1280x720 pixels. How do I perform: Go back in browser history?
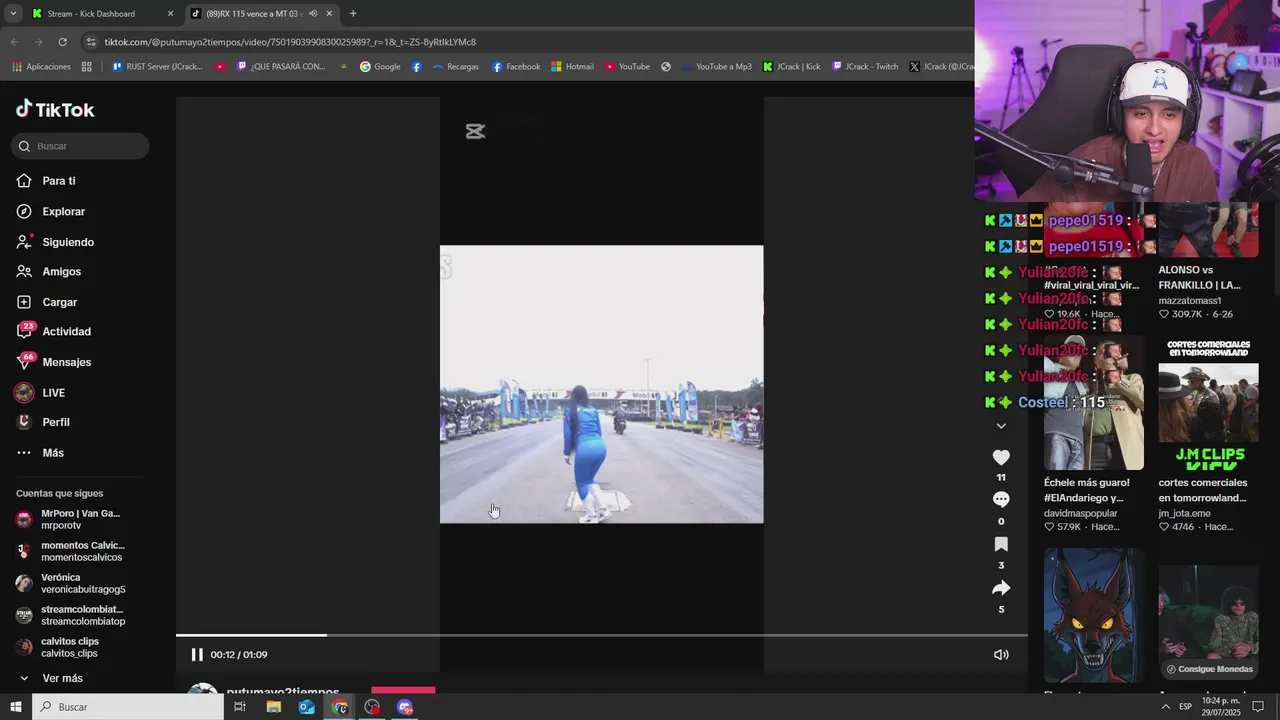click(x=14, y=42)
